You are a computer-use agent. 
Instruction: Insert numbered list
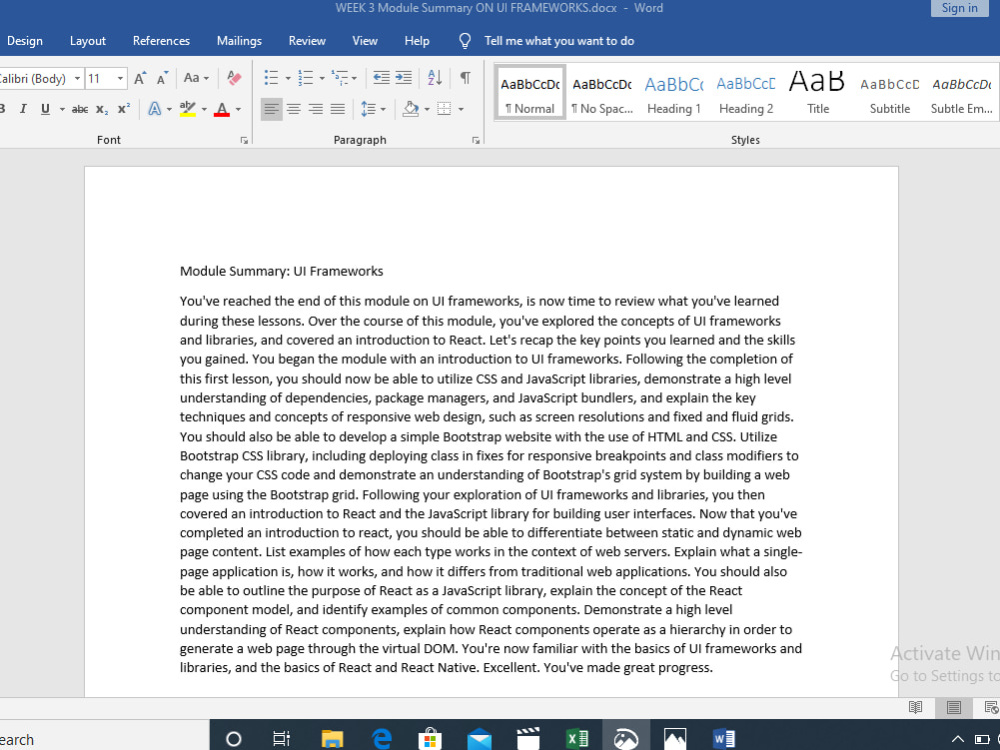point(305,78)
